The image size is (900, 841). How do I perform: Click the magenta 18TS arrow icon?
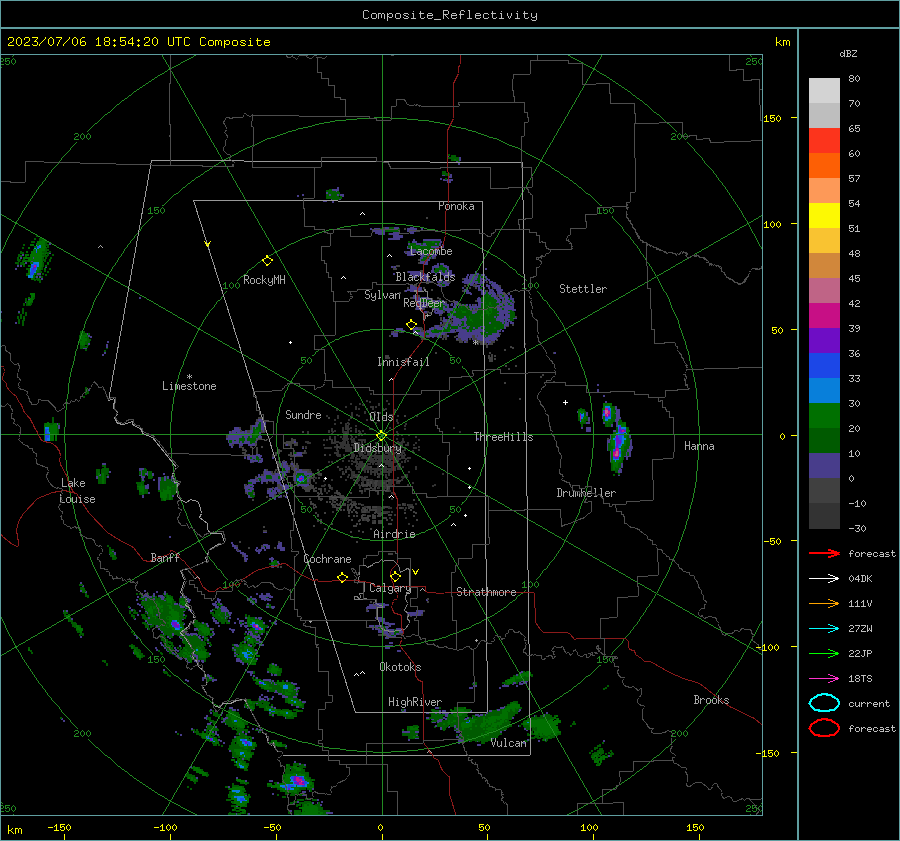pos(824,679)
